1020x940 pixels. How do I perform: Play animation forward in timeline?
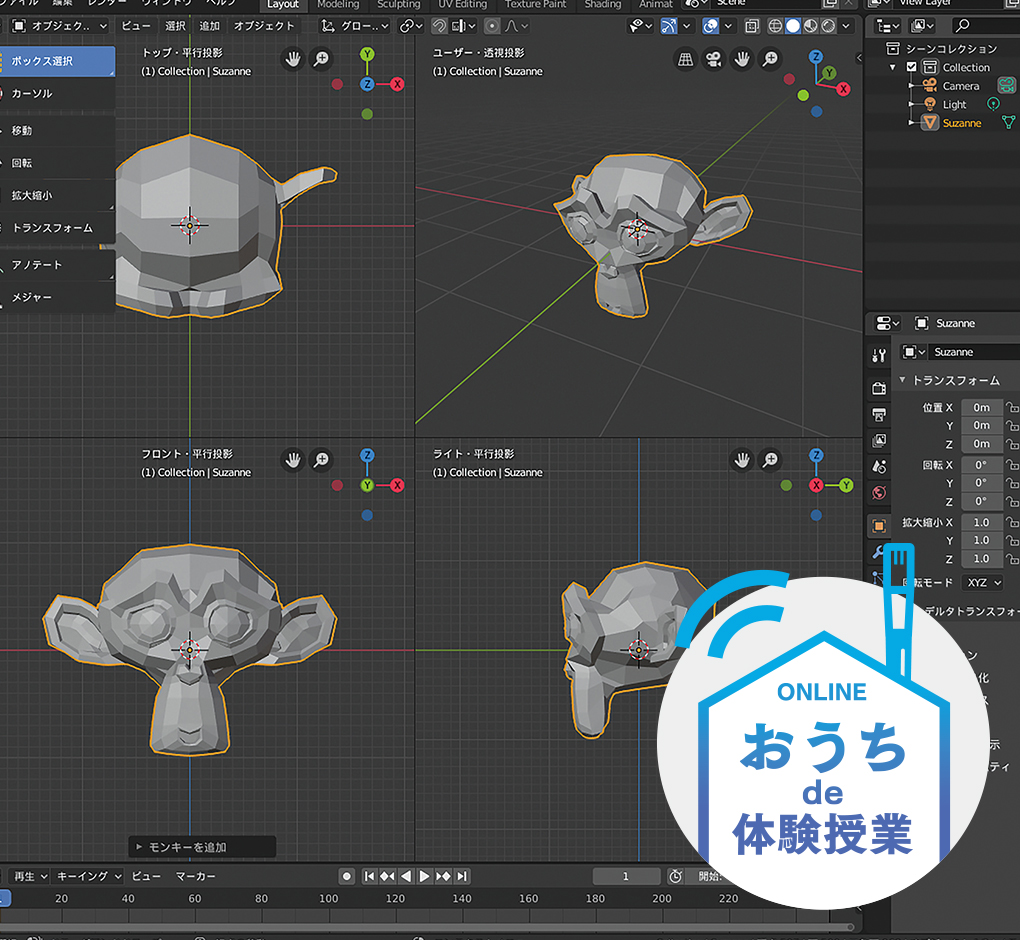click(425, 876)
